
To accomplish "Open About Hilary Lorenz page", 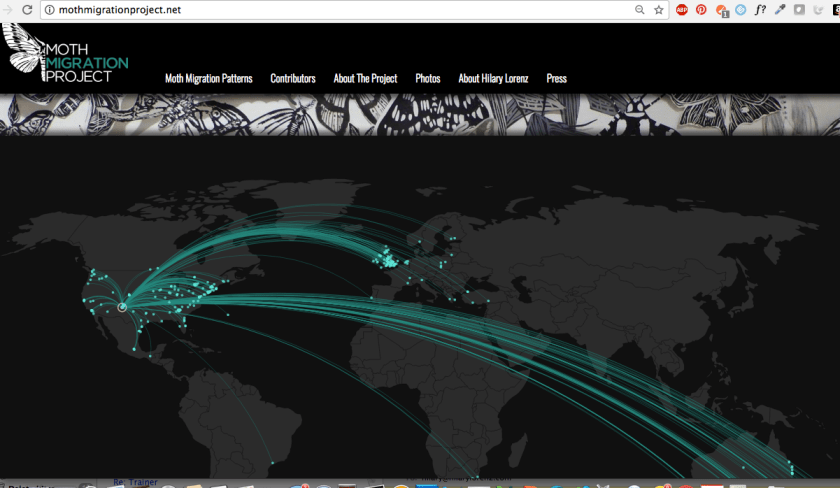I will click(x=493, y=78).
